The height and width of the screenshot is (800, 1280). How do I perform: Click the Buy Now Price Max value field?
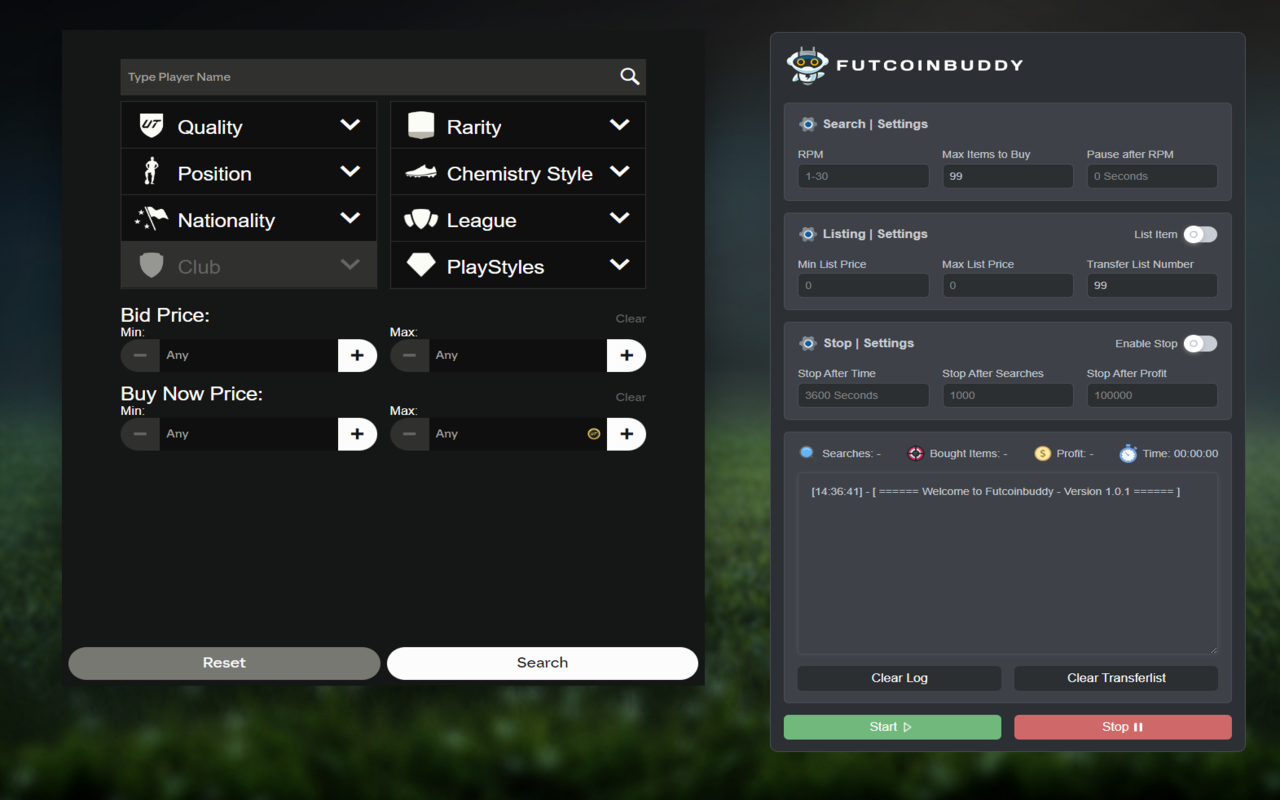[x=518, y=434]
